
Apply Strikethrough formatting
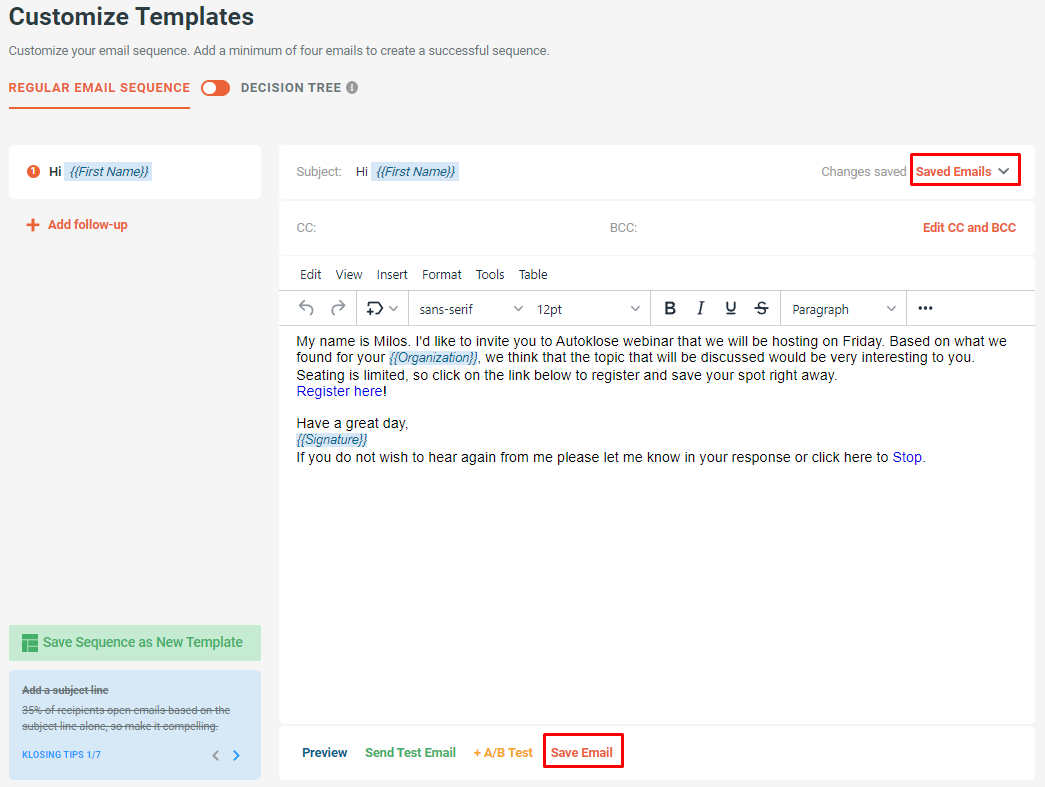coord(761,308)
